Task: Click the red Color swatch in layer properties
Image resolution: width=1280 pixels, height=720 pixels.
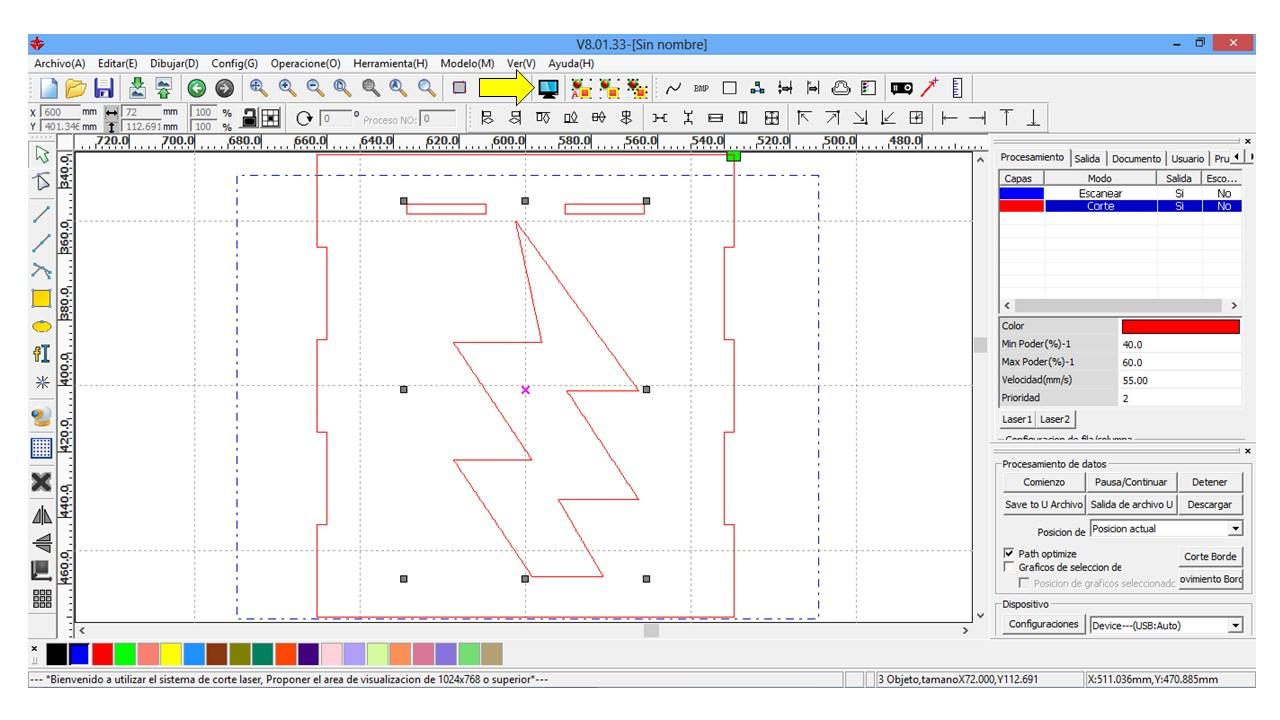Action: pyautogui.click(x=1180, y=326)
